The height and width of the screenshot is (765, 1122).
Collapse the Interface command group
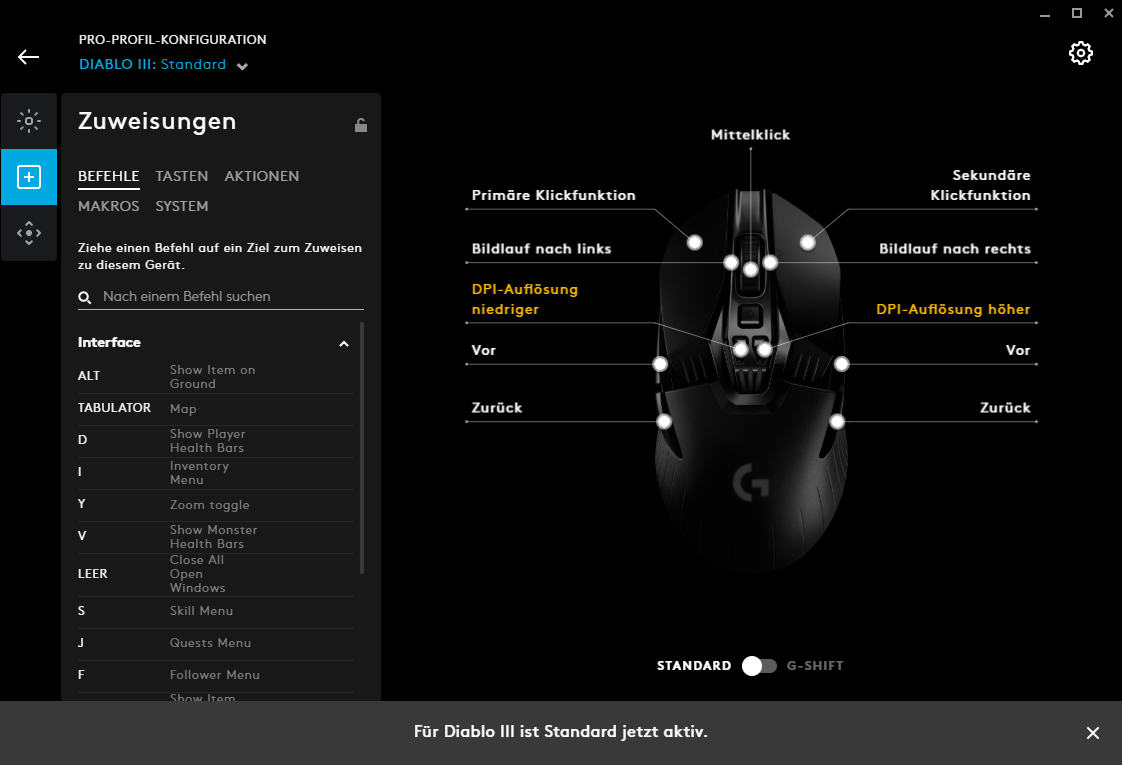pos(343,343)
